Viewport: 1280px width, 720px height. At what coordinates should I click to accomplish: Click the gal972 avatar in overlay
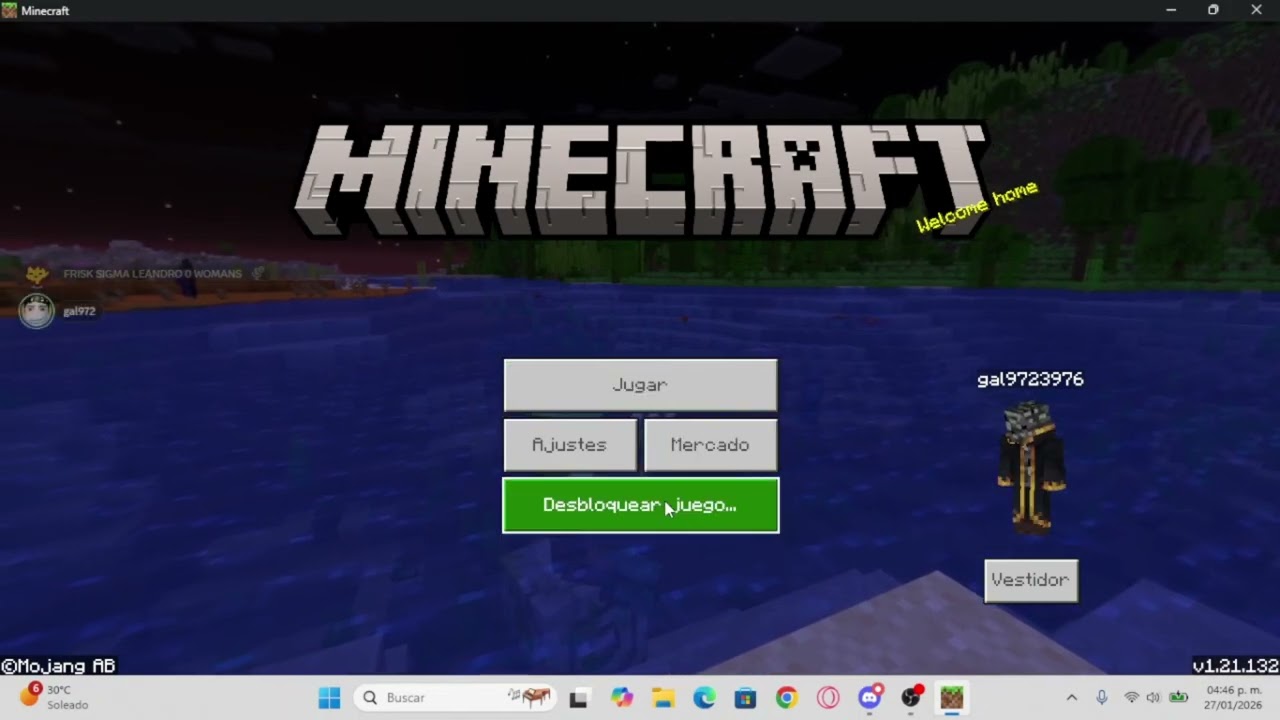pyautogui.click(x=37, y=311)
